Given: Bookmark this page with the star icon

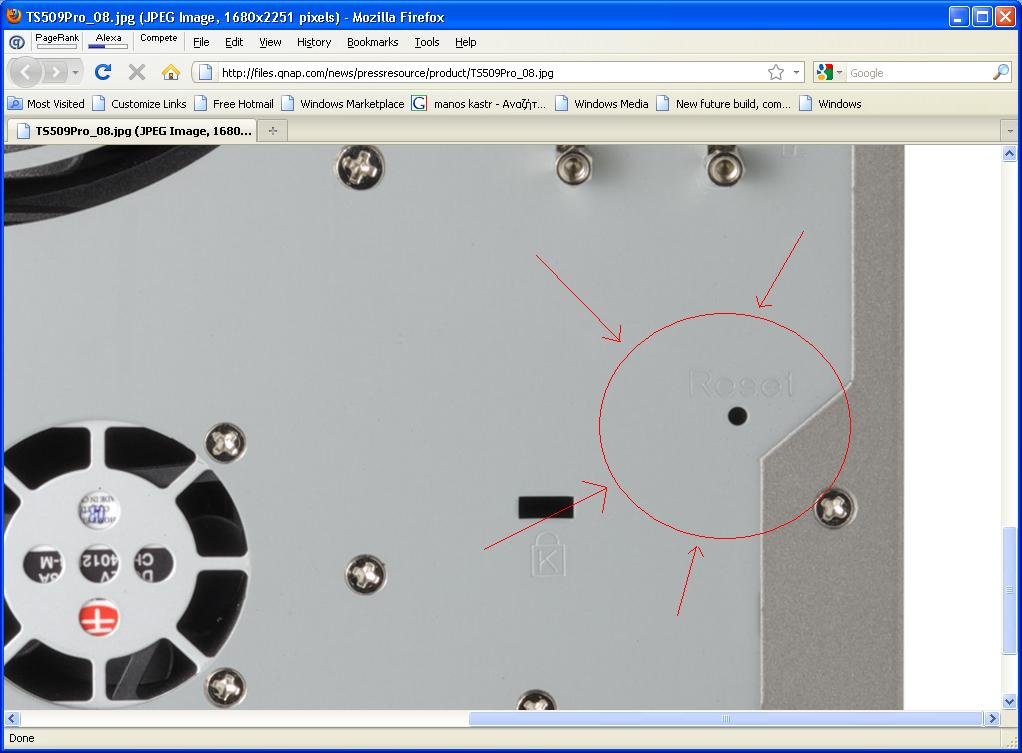Looking at the screenshot, I should click(x=775, y=72).
